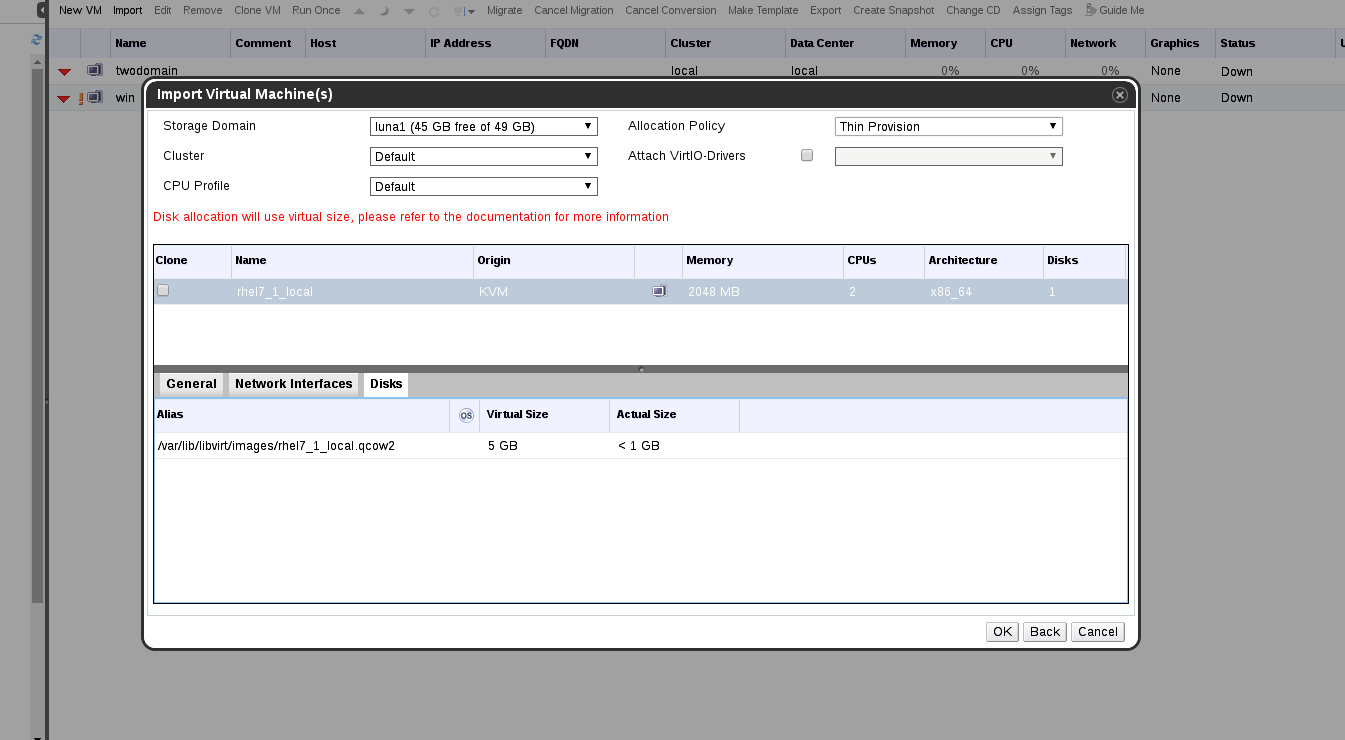Click the horizontal splitter handle above the tabs
Screen dimensions: 1345x740
point(641,369)
